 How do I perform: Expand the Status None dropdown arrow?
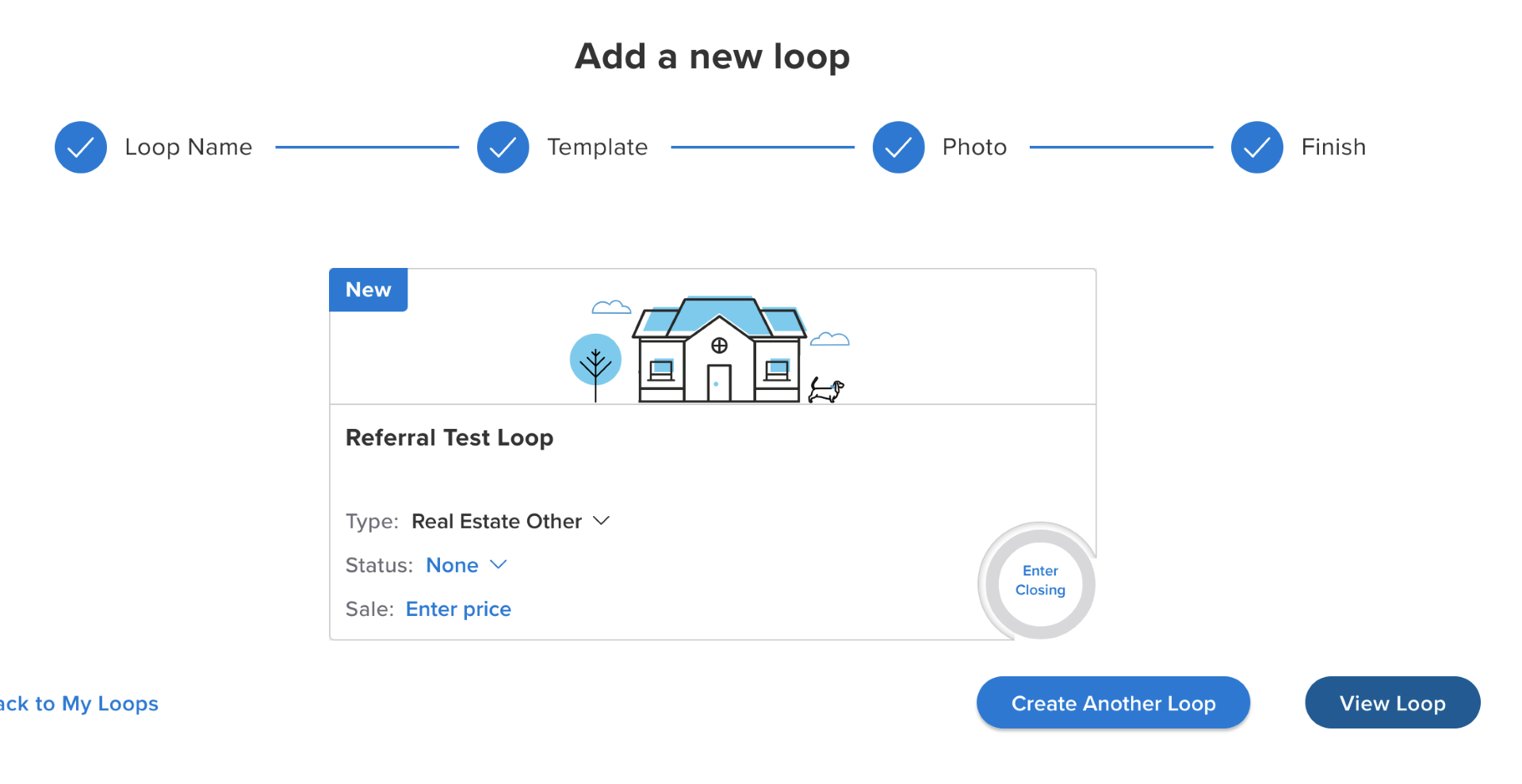[x=498, y=564]
